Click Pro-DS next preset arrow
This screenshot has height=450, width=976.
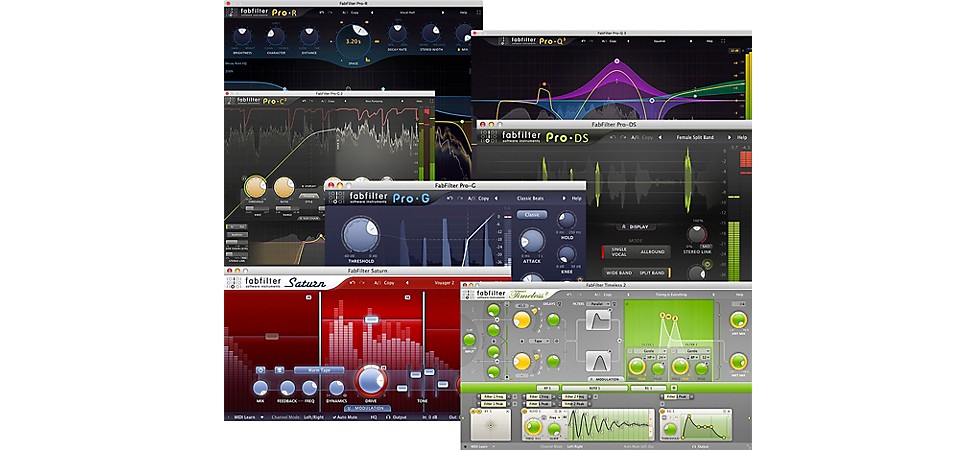(729, 138)
